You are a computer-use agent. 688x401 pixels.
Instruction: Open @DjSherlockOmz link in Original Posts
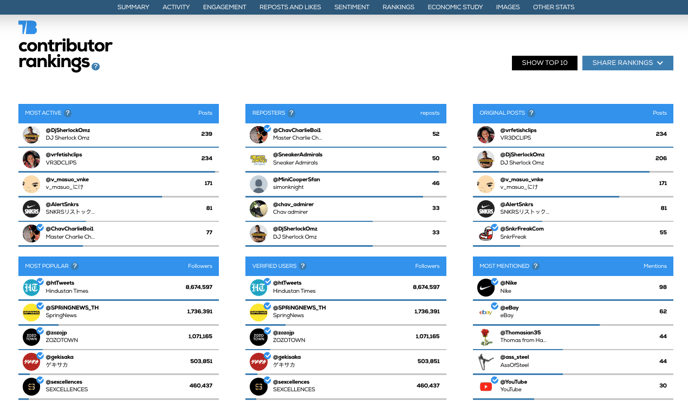point(522,154)
